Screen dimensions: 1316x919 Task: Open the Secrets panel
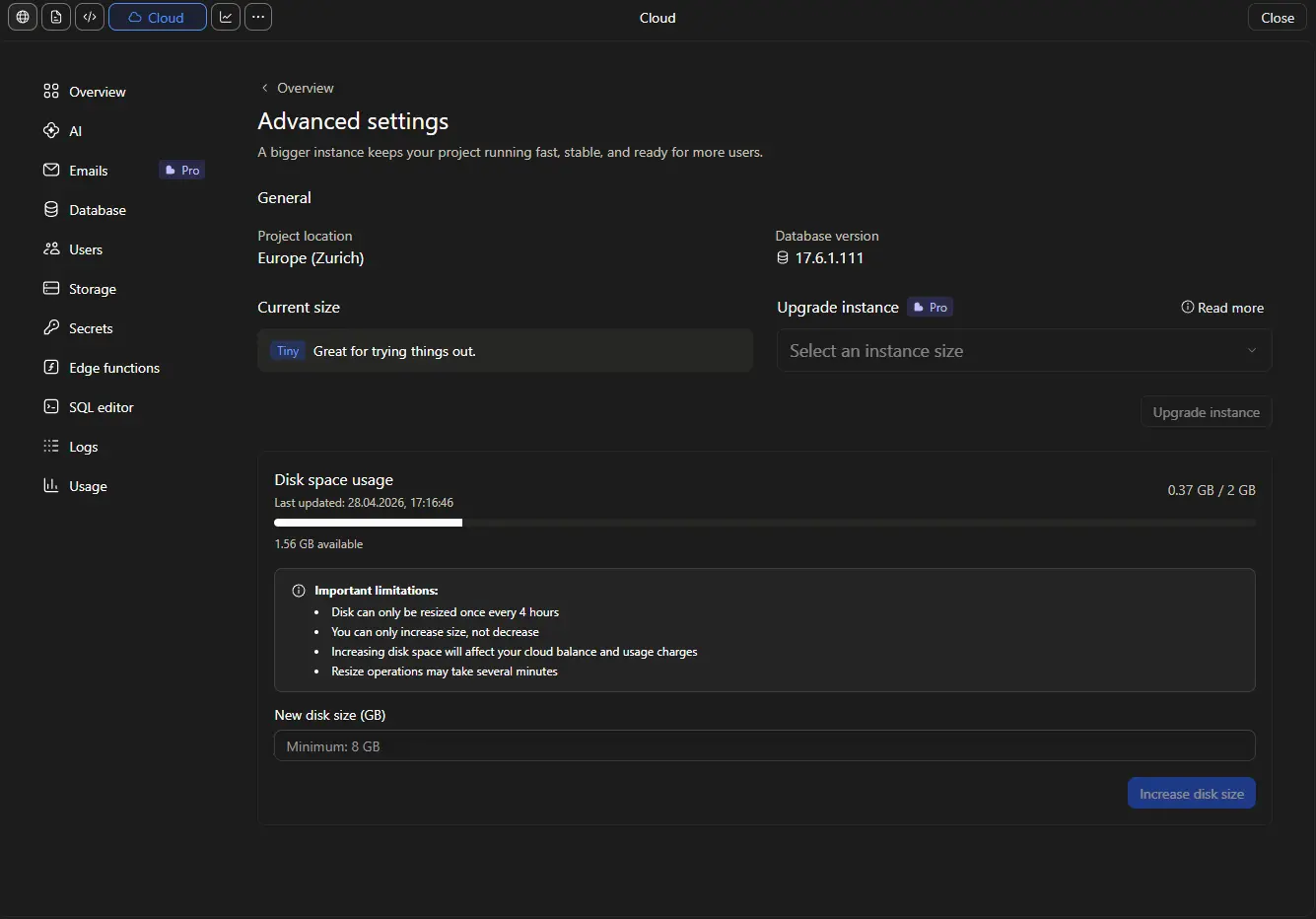tap(91, 327)
